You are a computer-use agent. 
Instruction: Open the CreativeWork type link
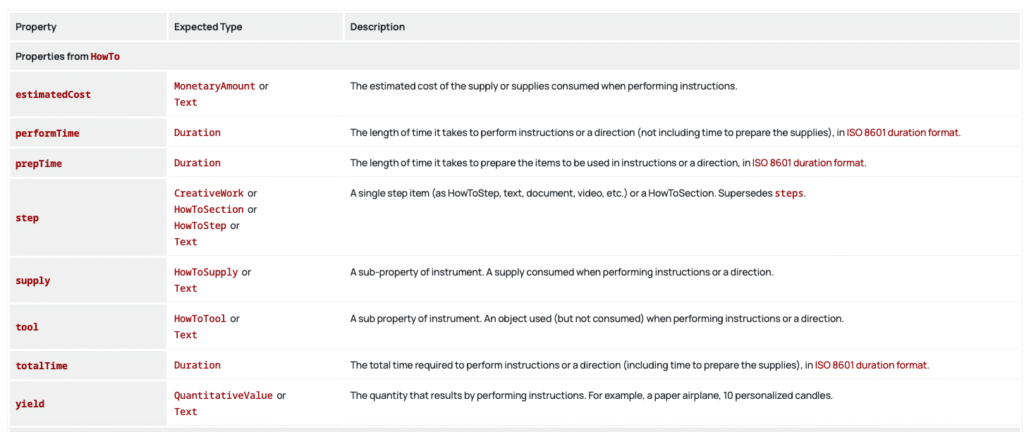(x=208, y=193)
